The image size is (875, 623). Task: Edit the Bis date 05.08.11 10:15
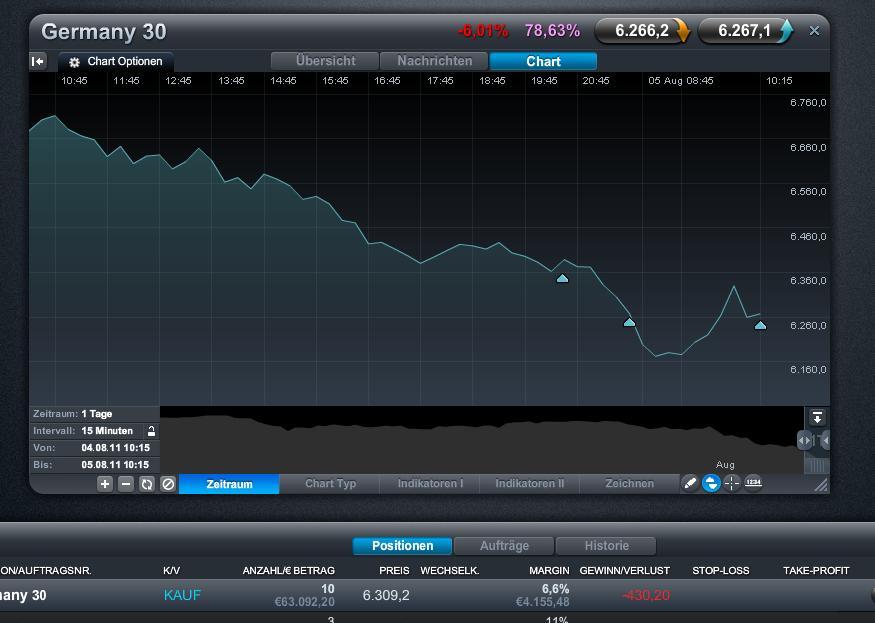click(x=94, y=464)
